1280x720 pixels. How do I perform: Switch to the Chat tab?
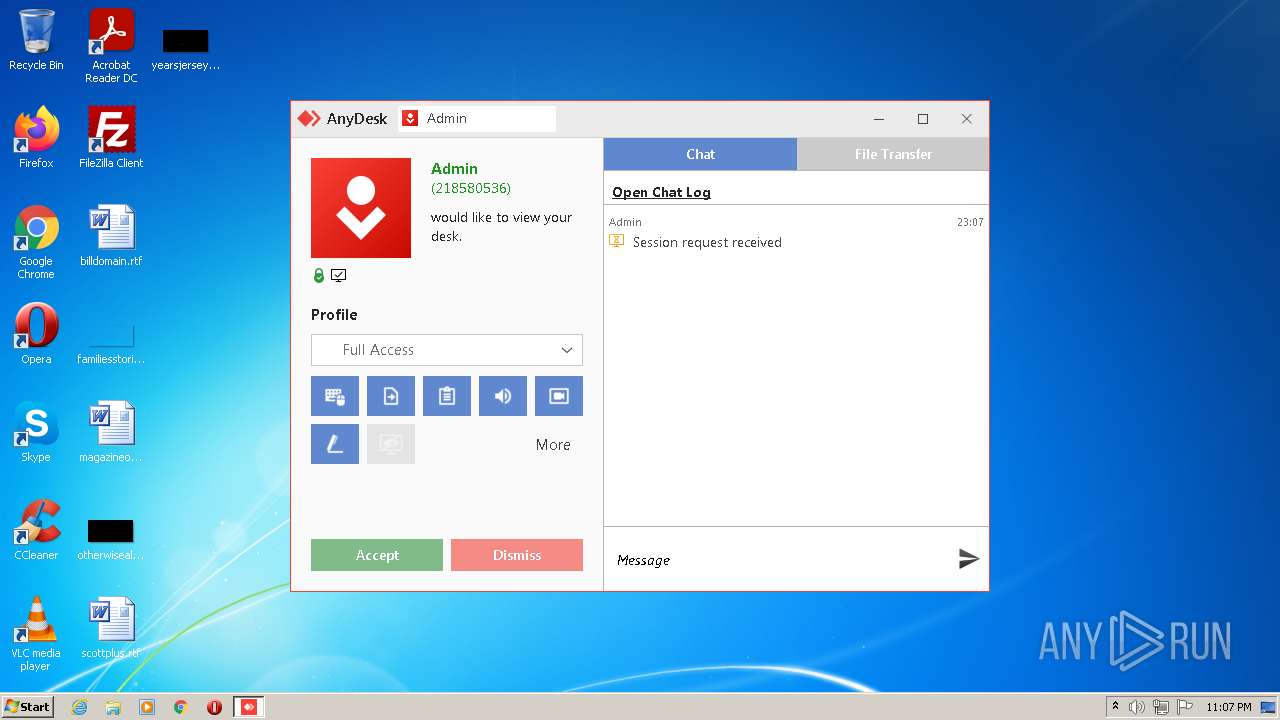[700, 154]
